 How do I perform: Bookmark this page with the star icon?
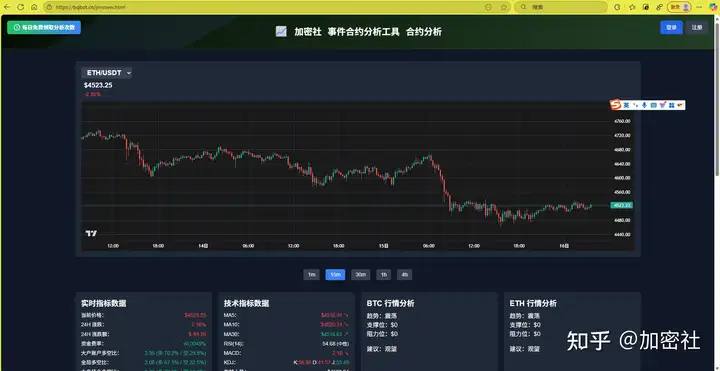click(x=504, y=7)
